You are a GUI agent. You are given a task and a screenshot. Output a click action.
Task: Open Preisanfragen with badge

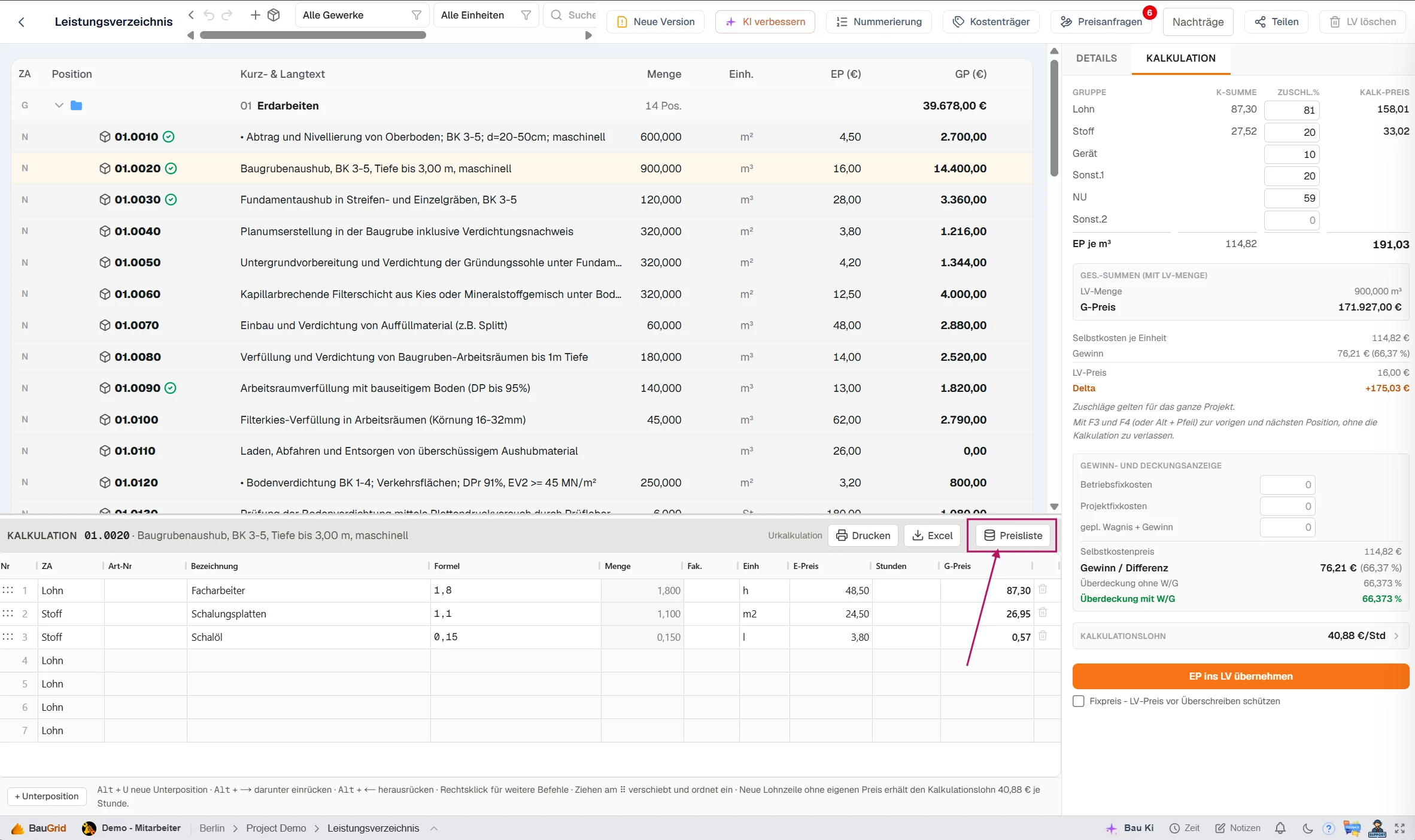(x=1101, y=22)
